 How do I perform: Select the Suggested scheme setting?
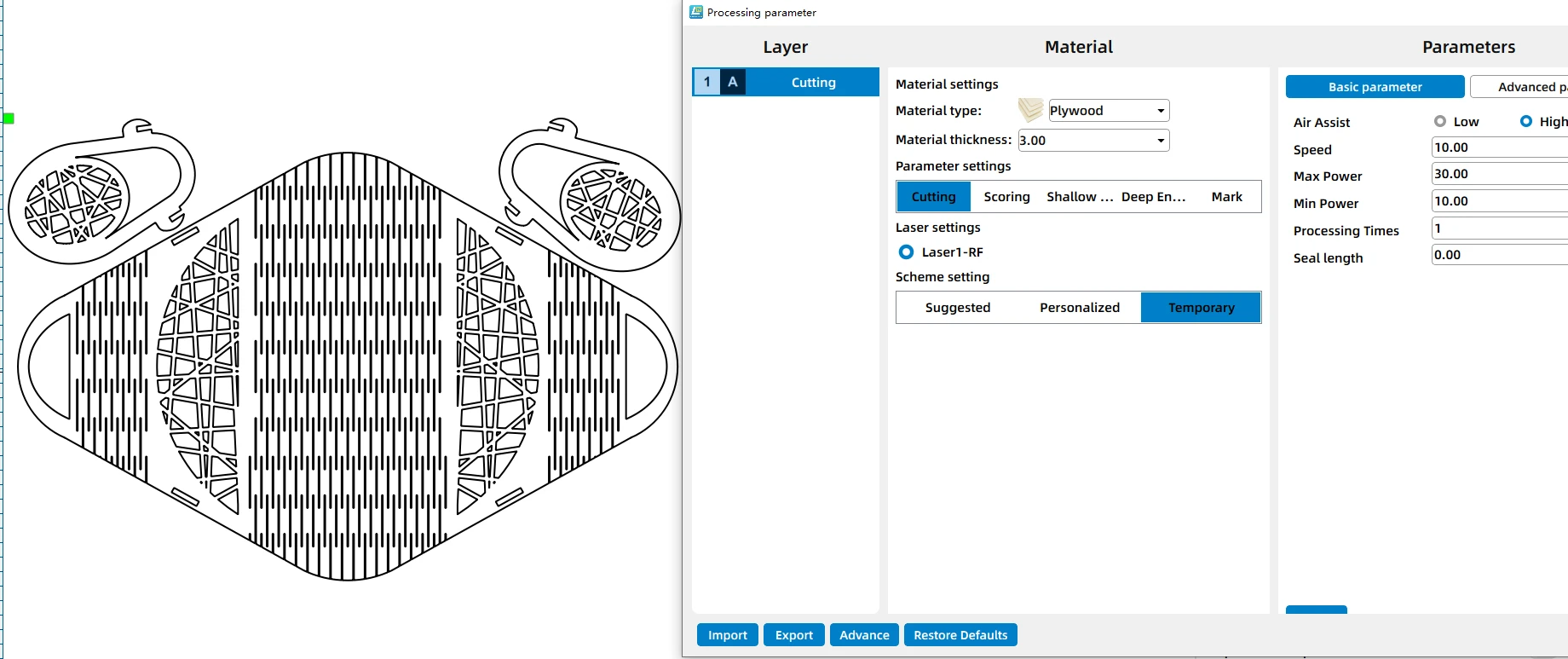pos(958,308)
